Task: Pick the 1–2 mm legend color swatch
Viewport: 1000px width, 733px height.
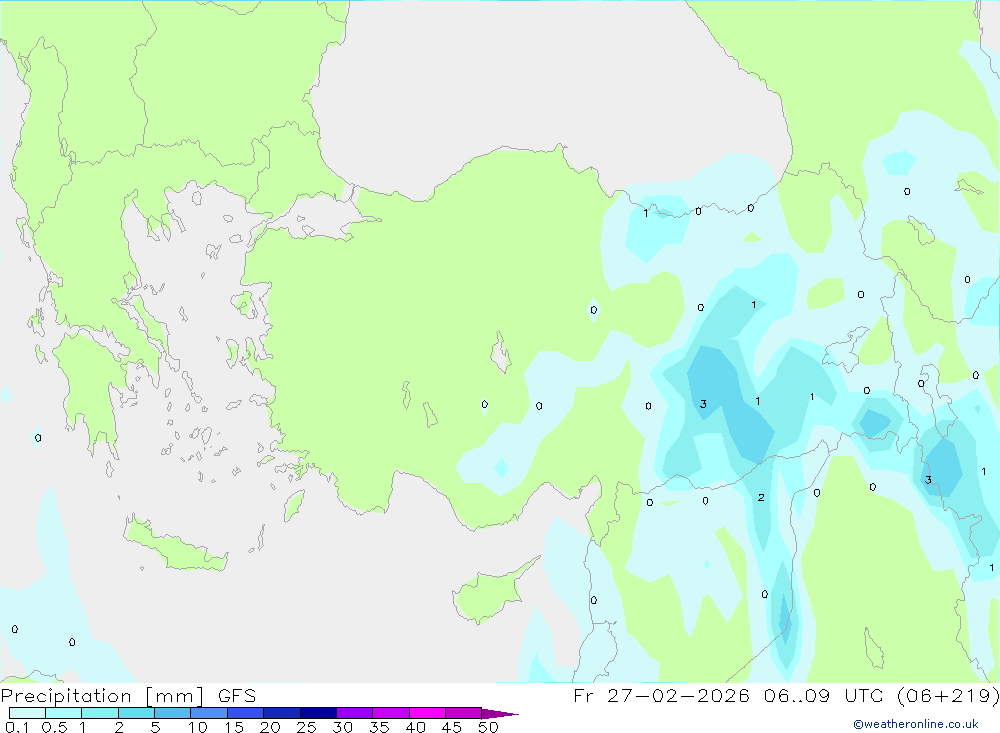Action: coord(100,713)
